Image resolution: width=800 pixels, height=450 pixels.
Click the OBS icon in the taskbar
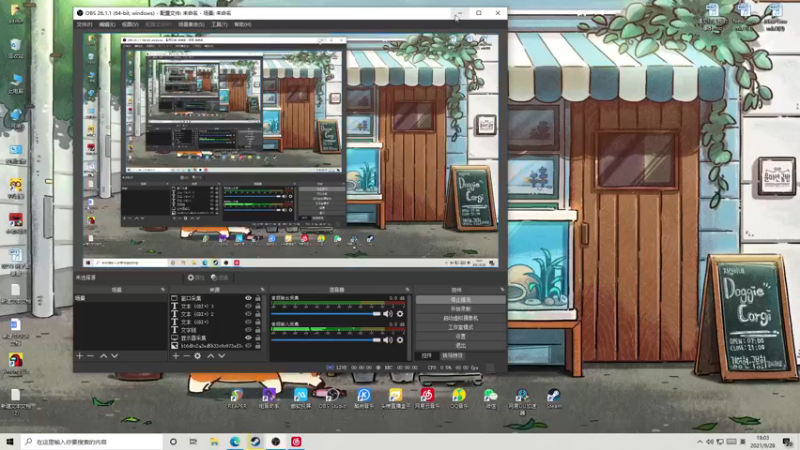(276, 442)
